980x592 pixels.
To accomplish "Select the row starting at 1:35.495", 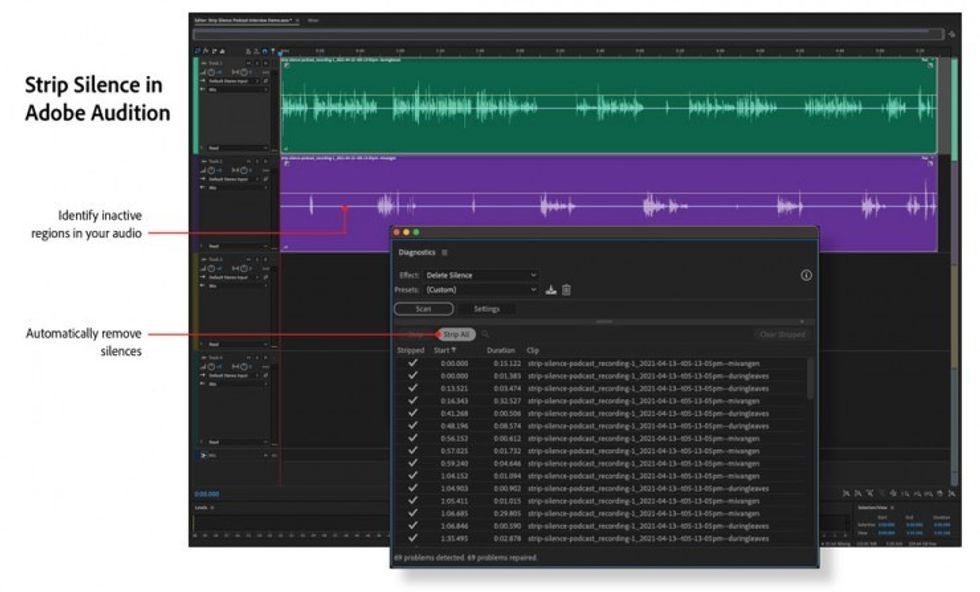I will [600, 538].
